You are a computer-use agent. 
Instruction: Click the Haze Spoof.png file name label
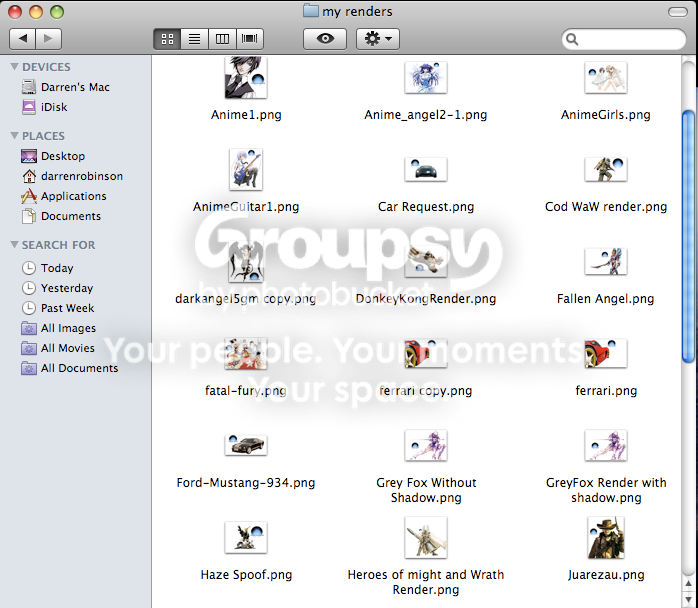click(x=246, y=575)
